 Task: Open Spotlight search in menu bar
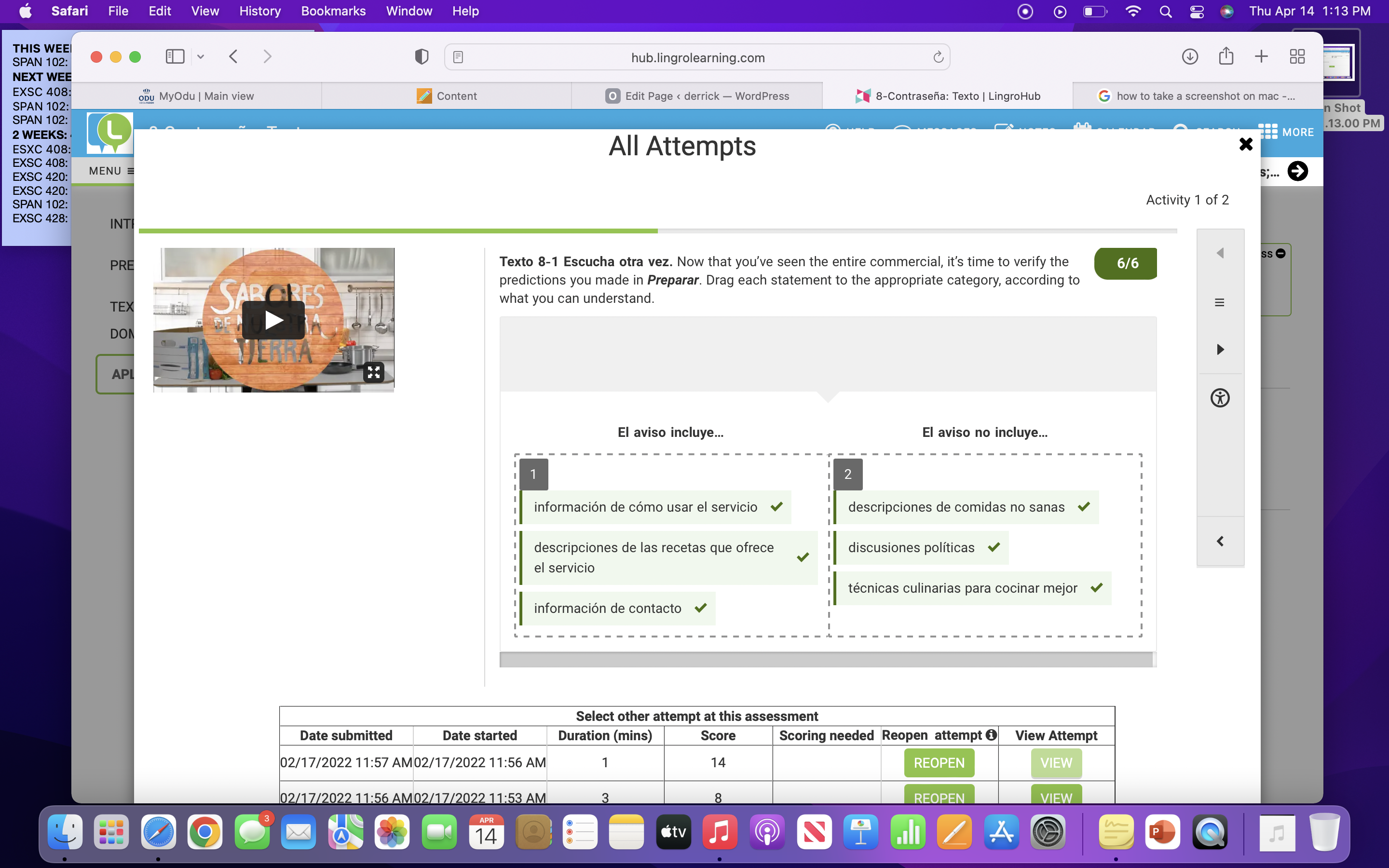[1165, 12]
